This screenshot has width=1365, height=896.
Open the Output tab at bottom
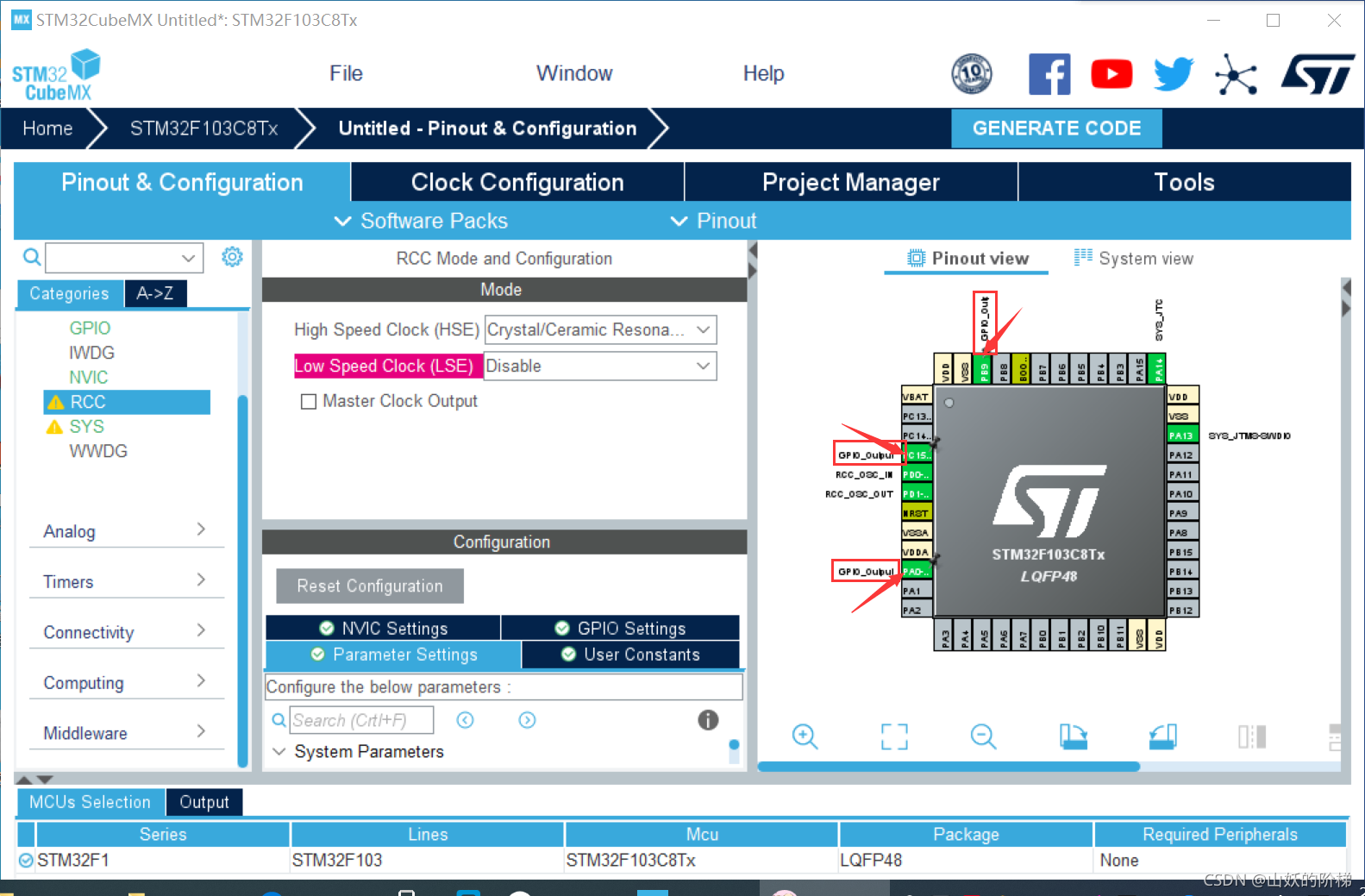point(204,802)
